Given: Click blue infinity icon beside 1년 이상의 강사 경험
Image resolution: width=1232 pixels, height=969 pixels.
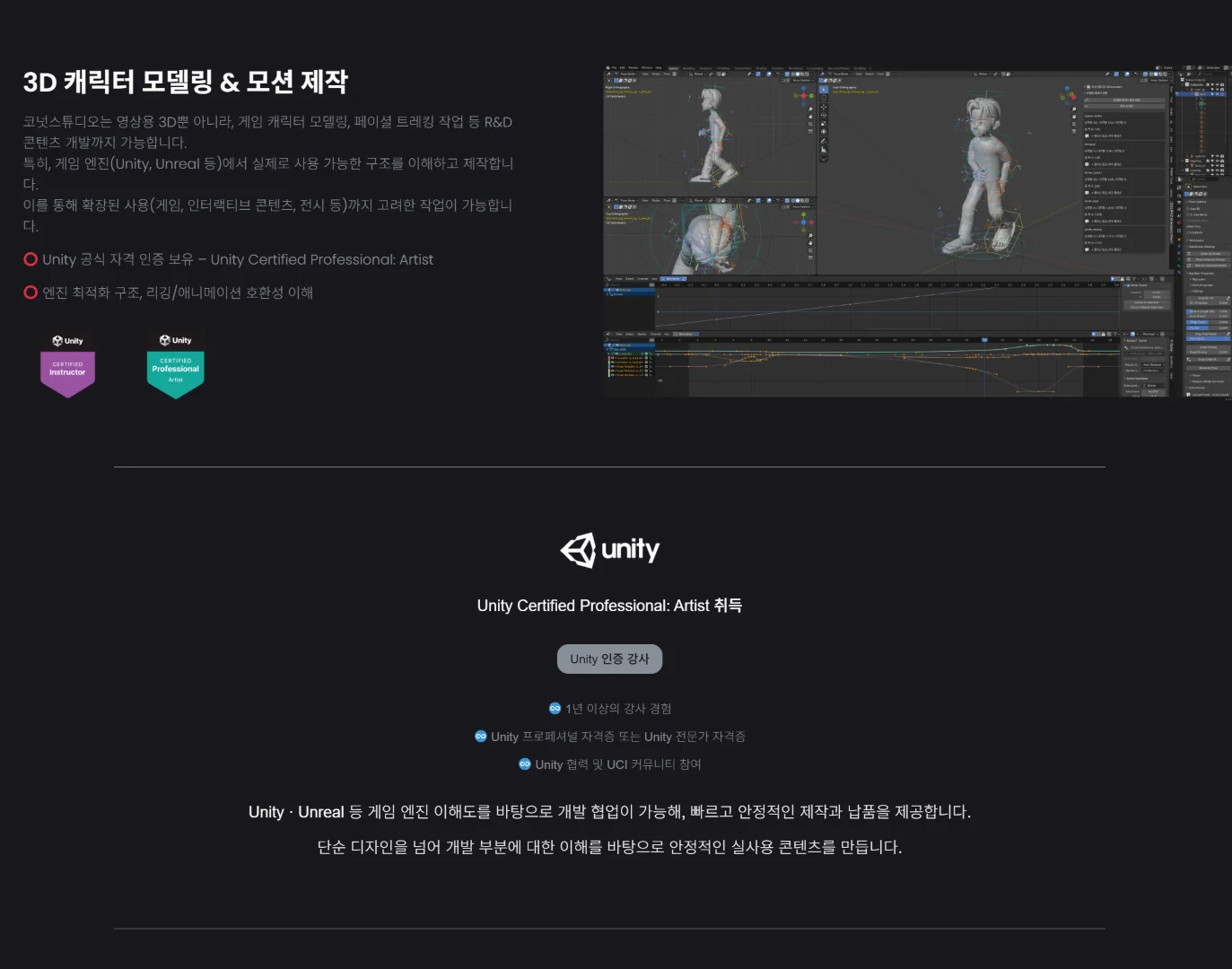Looking at the screenshot, I should 555,708.
